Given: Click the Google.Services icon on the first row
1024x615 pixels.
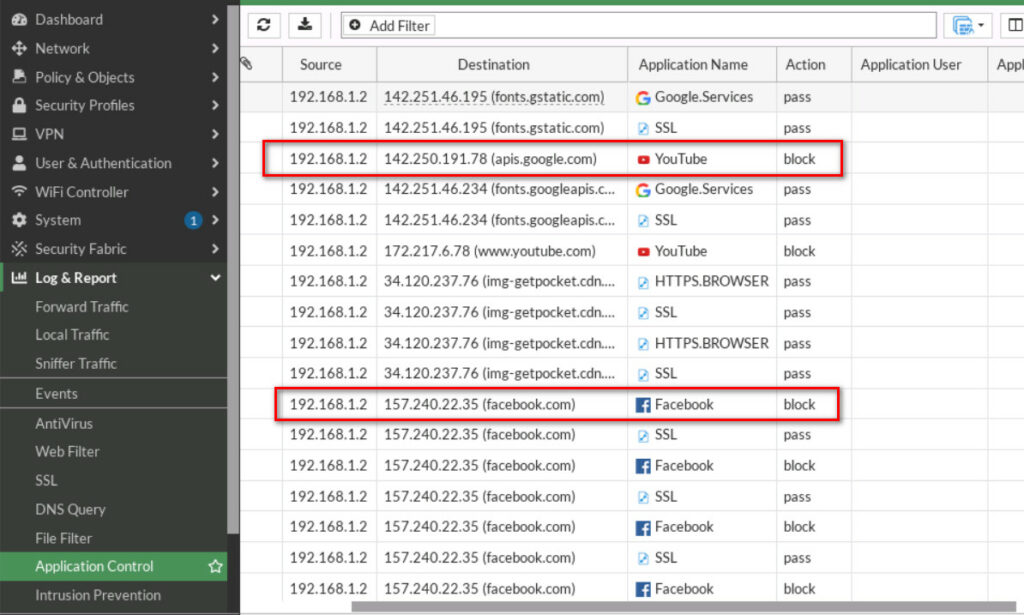Looking at the screenshot, I should [642, 97].
